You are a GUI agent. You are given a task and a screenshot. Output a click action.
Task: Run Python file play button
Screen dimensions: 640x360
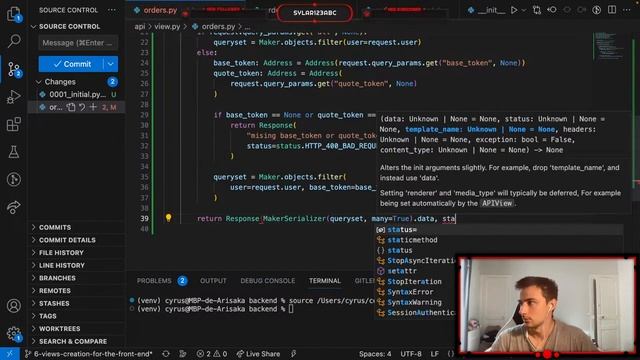pyautogui.click(x=514, y=10)
